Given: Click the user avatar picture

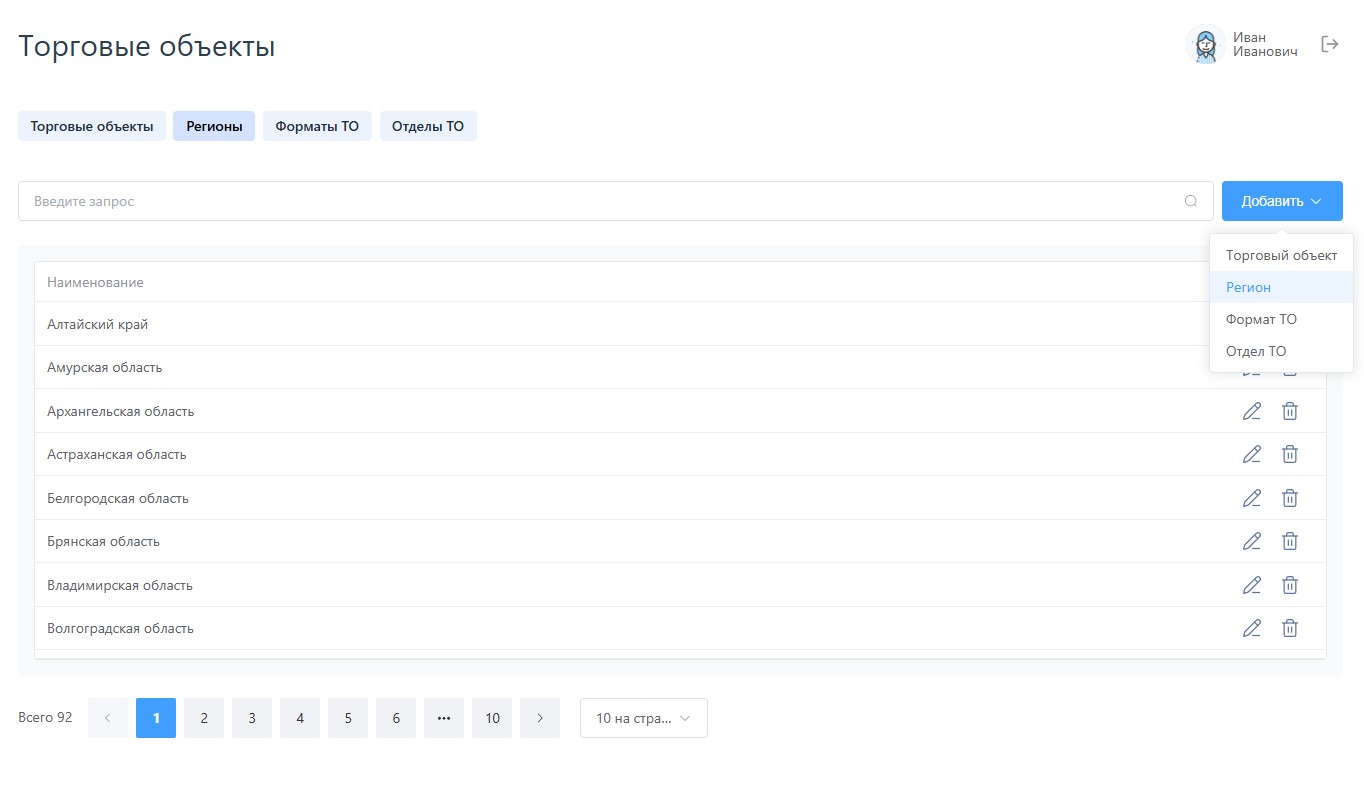Looking at the screenshot, I should [1205, 45].
